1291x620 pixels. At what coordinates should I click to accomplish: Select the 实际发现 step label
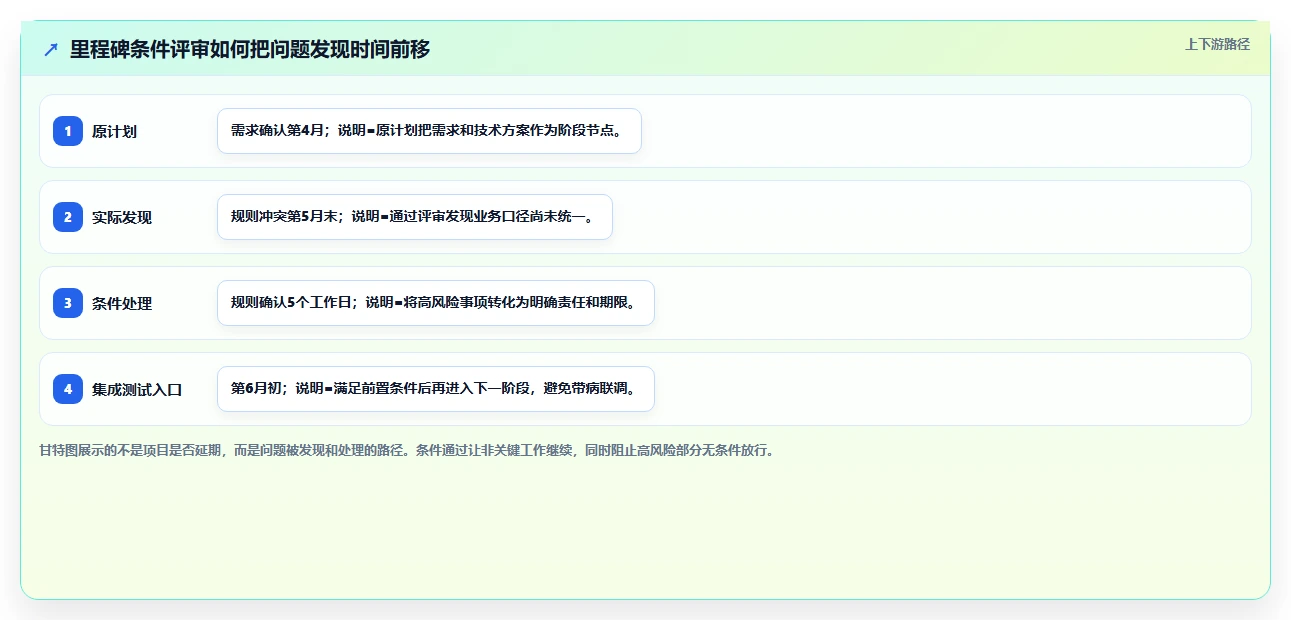pos(122,217)
